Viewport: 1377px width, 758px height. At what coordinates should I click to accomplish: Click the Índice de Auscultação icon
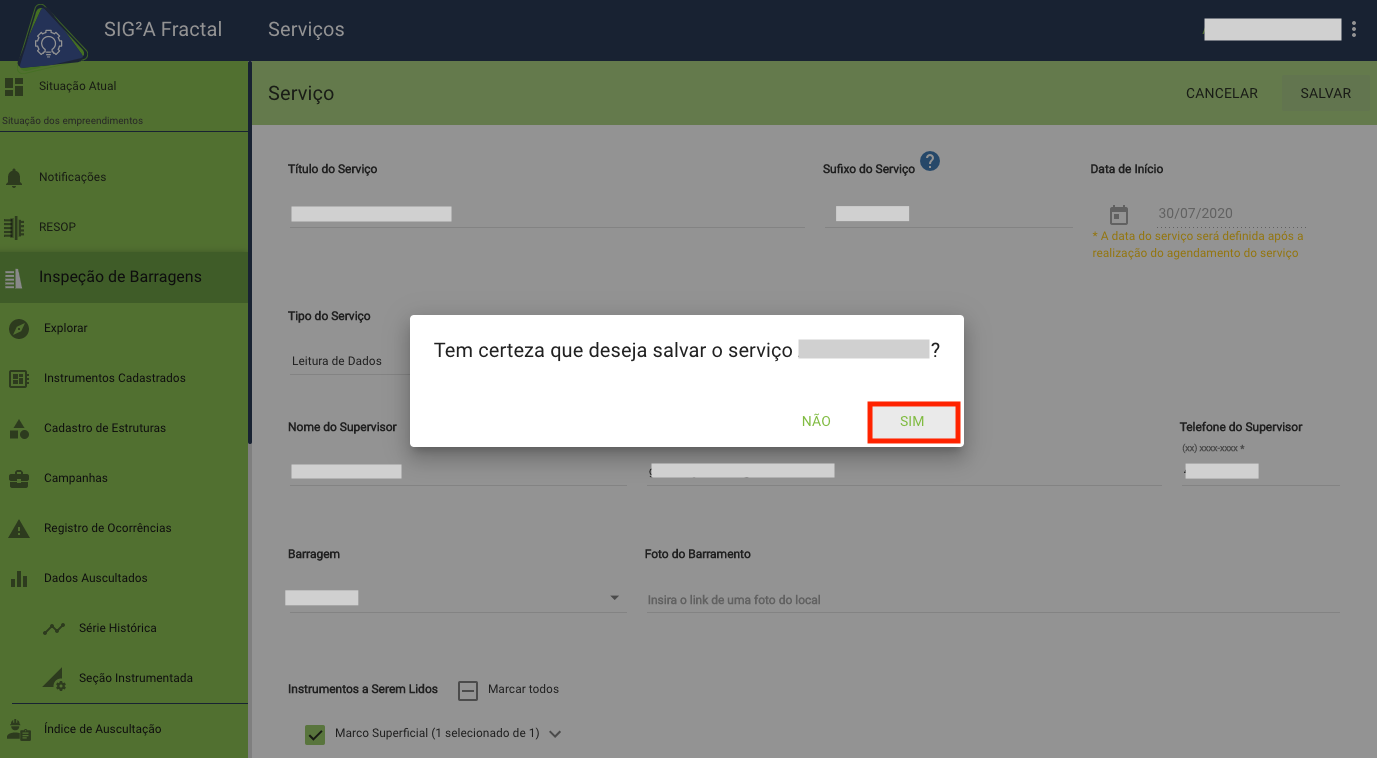pos(19,729)
